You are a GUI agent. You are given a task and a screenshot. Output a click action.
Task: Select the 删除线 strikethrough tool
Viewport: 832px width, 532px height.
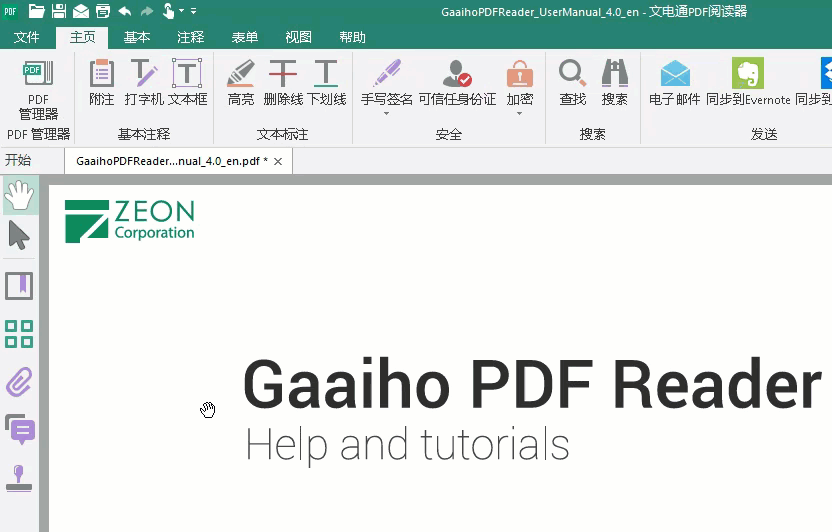coord(283,82)
